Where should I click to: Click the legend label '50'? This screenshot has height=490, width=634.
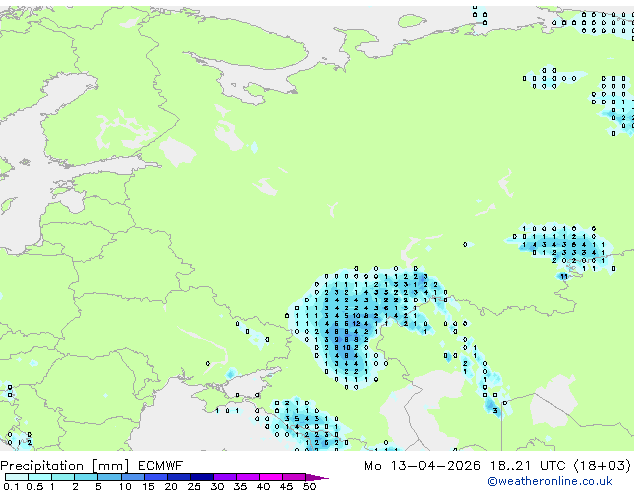[x=309, y=486]
